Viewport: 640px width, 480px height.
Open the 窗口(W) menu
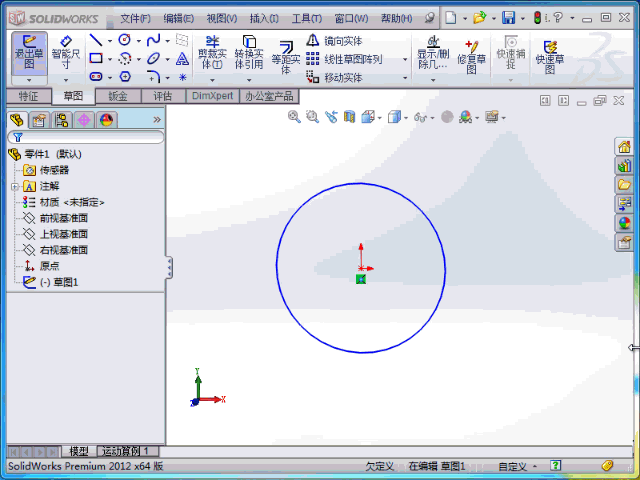pyautogui.click(x=351, y=18)
